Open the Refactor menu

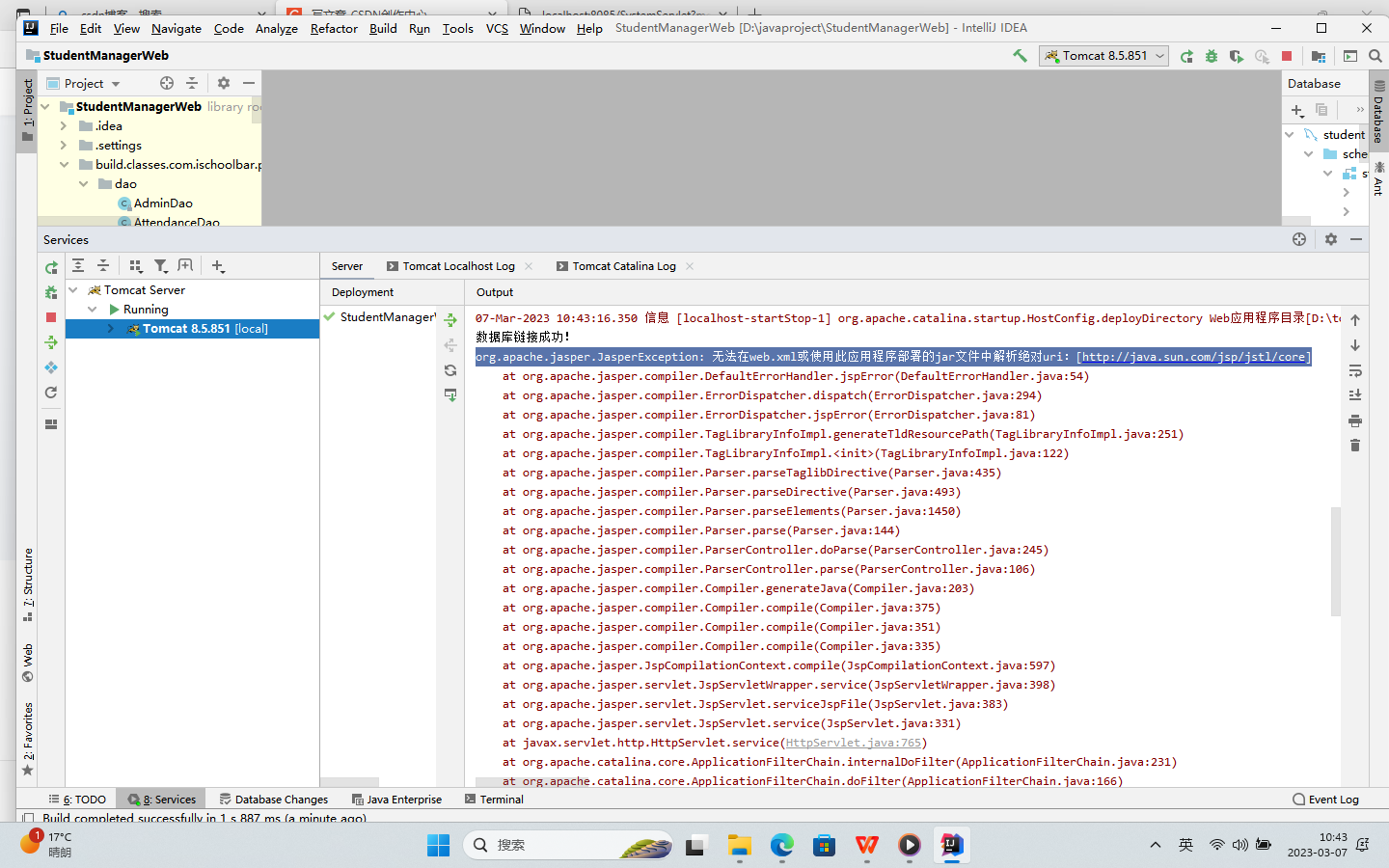point(334,28)
